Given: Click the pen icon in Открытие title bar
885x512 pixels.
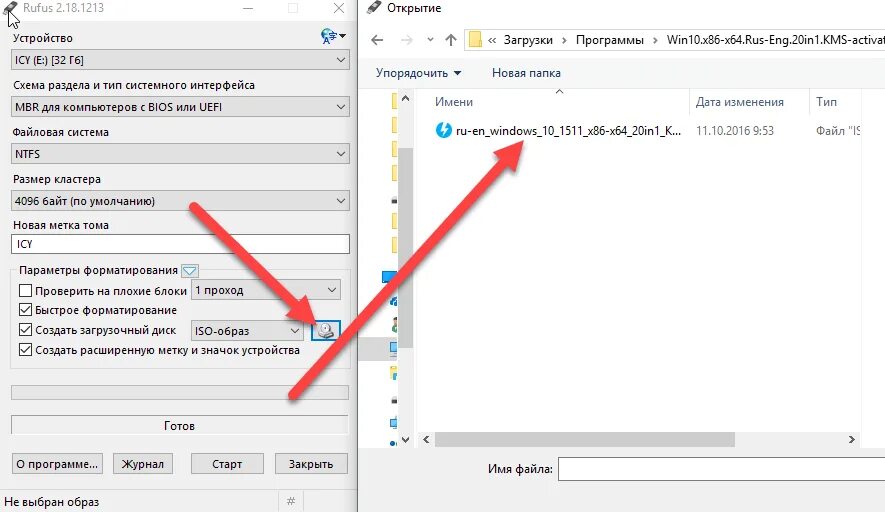Looking at the screenshot, I should [x=373, y=8].
